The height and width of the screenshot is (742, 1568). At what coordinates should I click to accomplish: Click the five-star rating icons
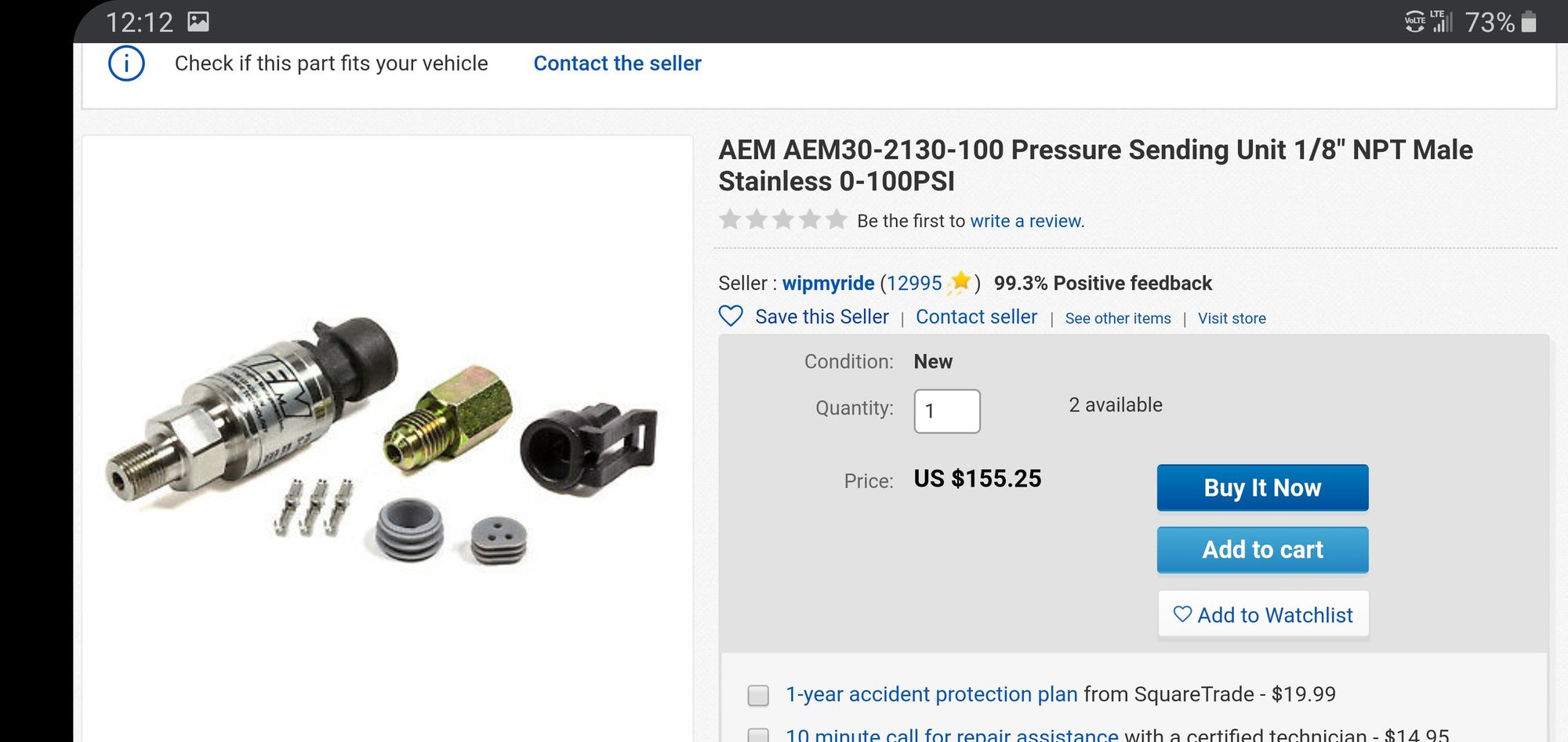pyautogui.click(x=783, y=219)
